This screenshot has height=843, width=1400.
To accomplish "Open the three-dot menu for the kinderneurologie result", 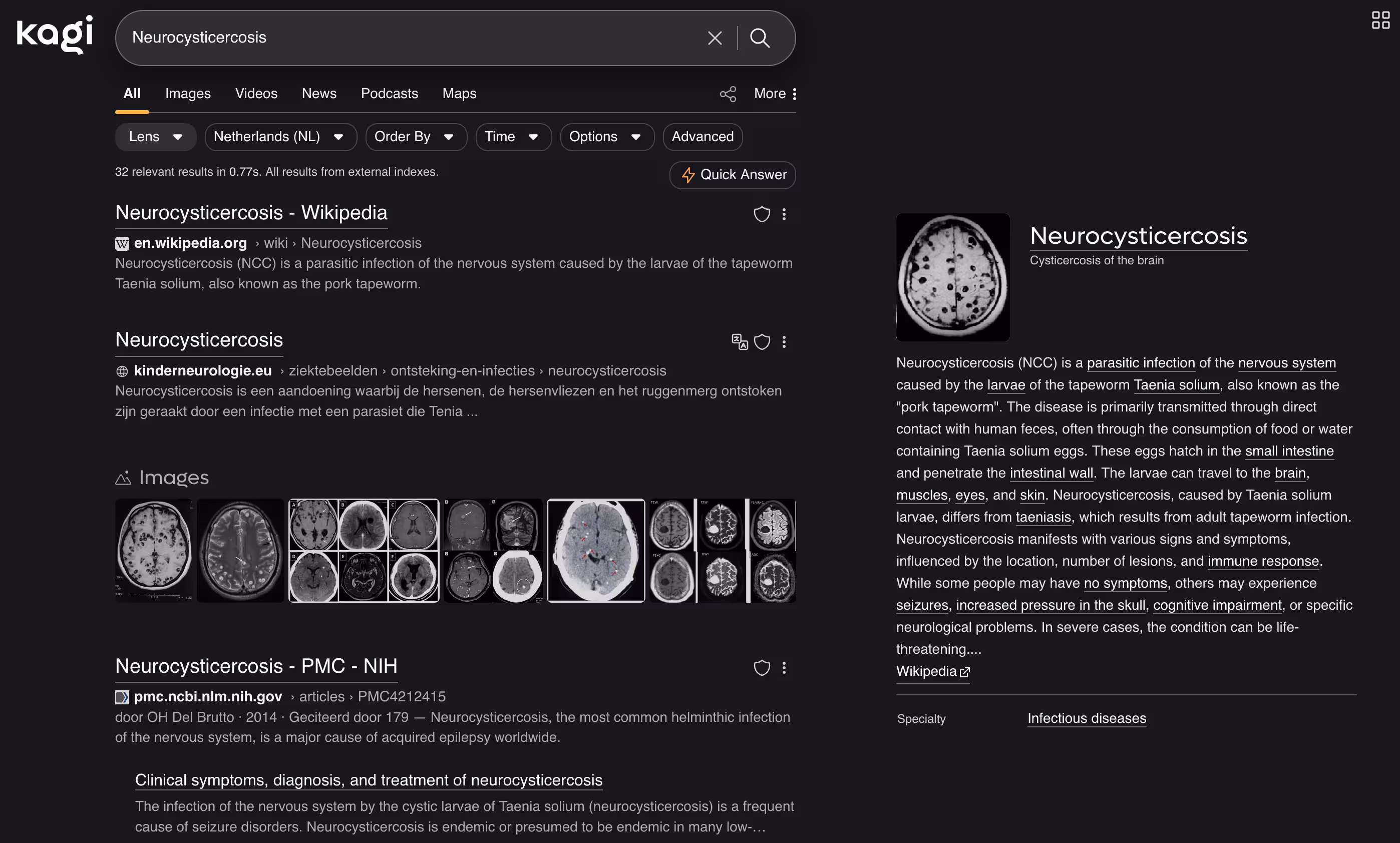I will tap(784, 341).
